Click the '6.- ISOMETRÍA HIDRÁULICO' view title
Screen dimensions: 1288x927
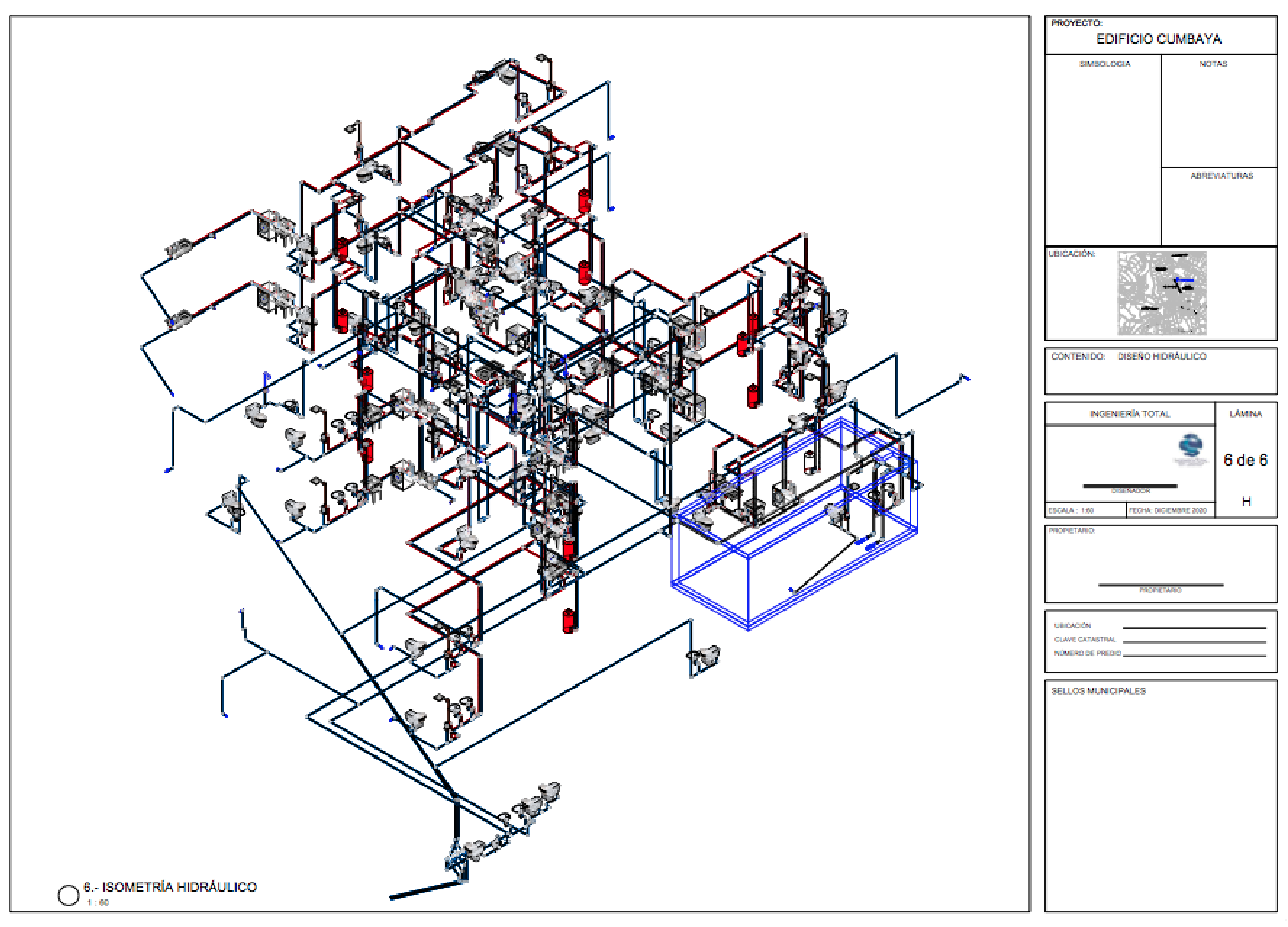pyautogui.click(x=170, y=887)
